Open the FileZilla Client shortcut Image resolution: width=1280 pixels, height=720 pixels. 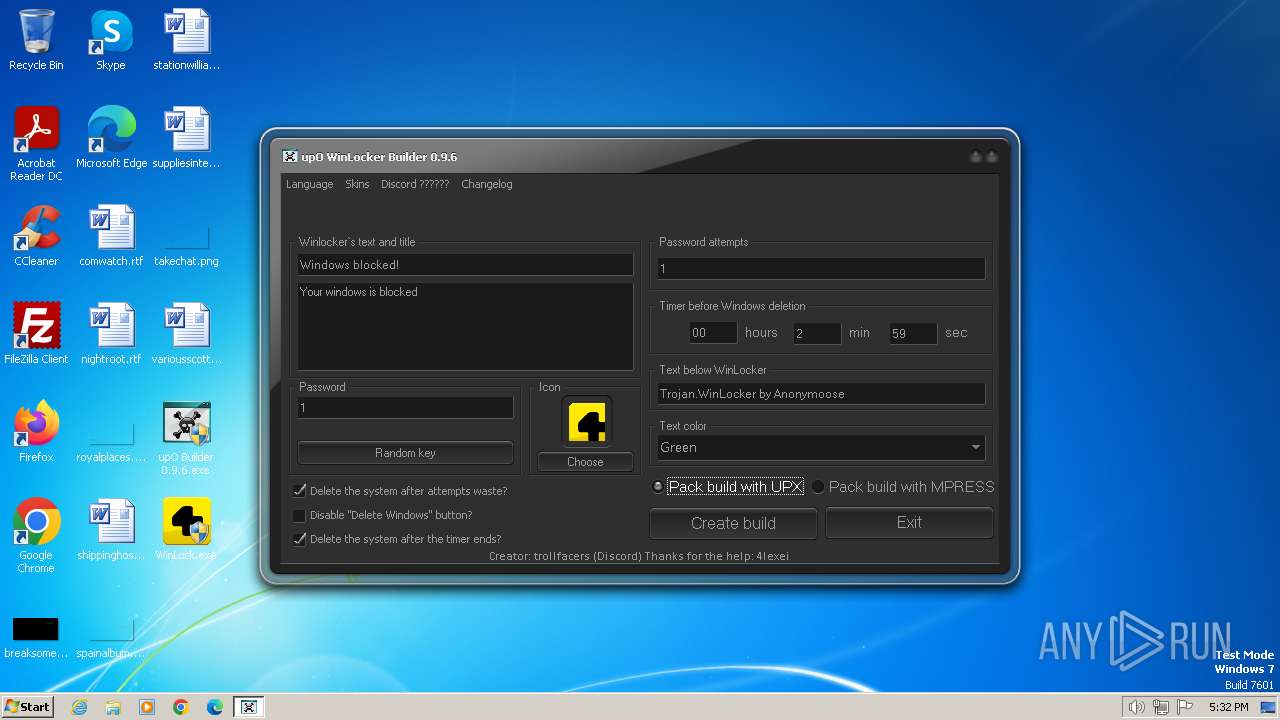click(x=36, y=334)
